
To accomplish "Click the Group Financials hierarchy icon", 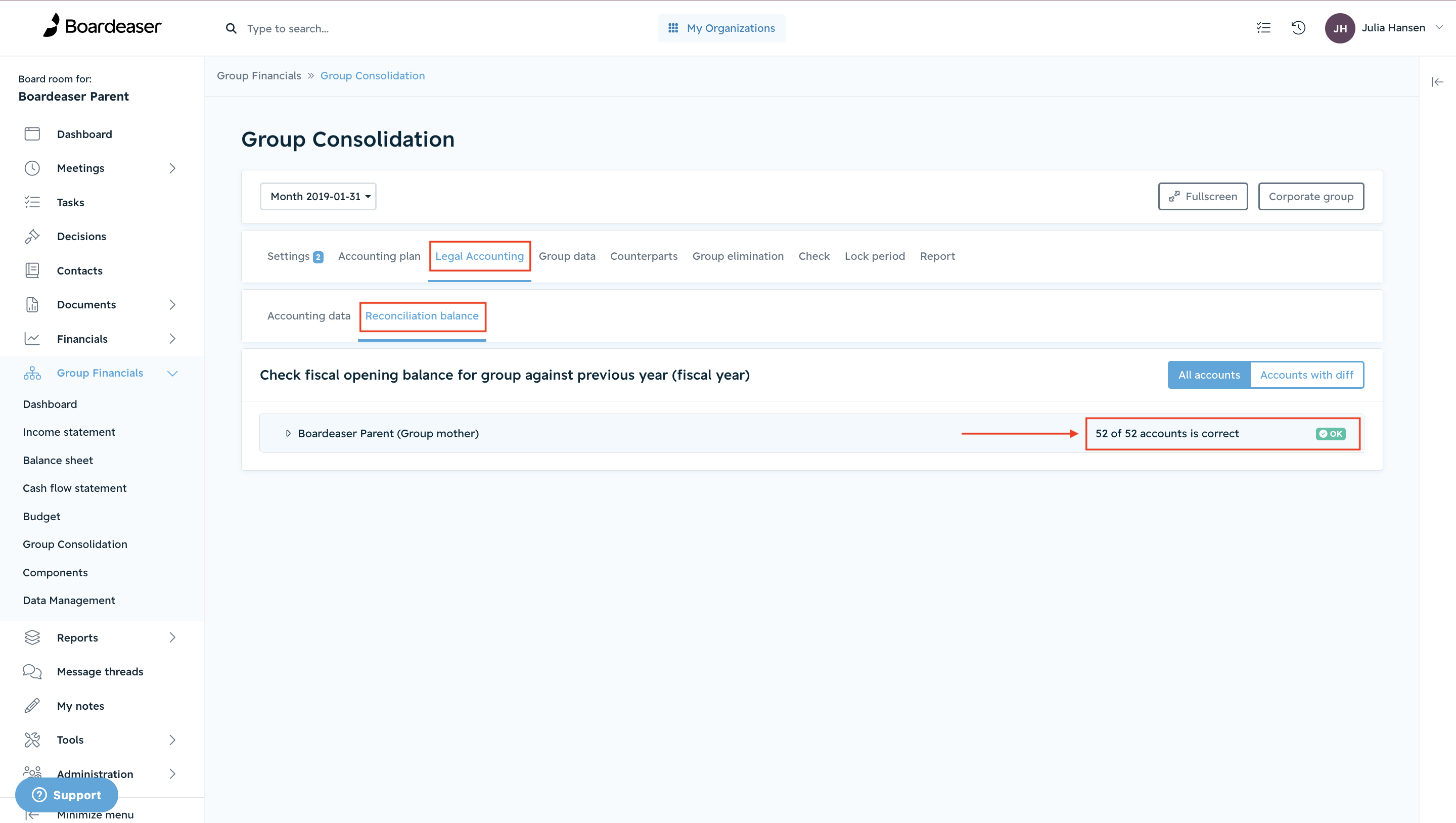I will [32, 373].
